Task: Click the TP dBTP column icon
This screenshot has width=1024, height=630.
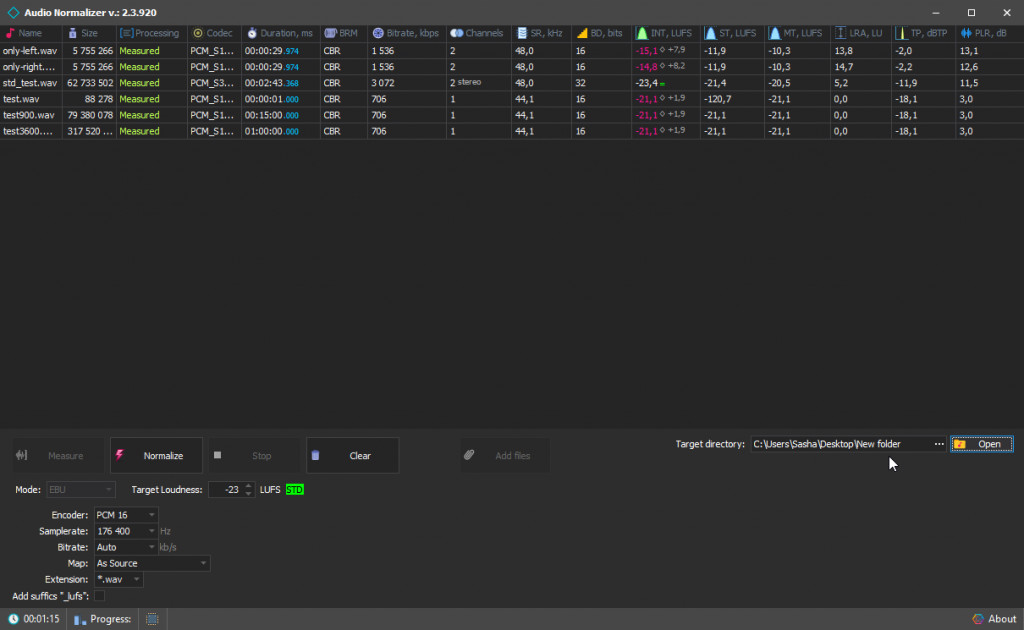Action: click(x=901, y=33)
